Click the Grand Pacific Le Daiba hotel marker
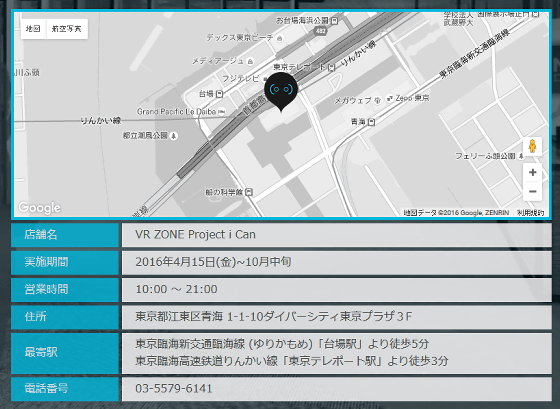 coord(222,112)
